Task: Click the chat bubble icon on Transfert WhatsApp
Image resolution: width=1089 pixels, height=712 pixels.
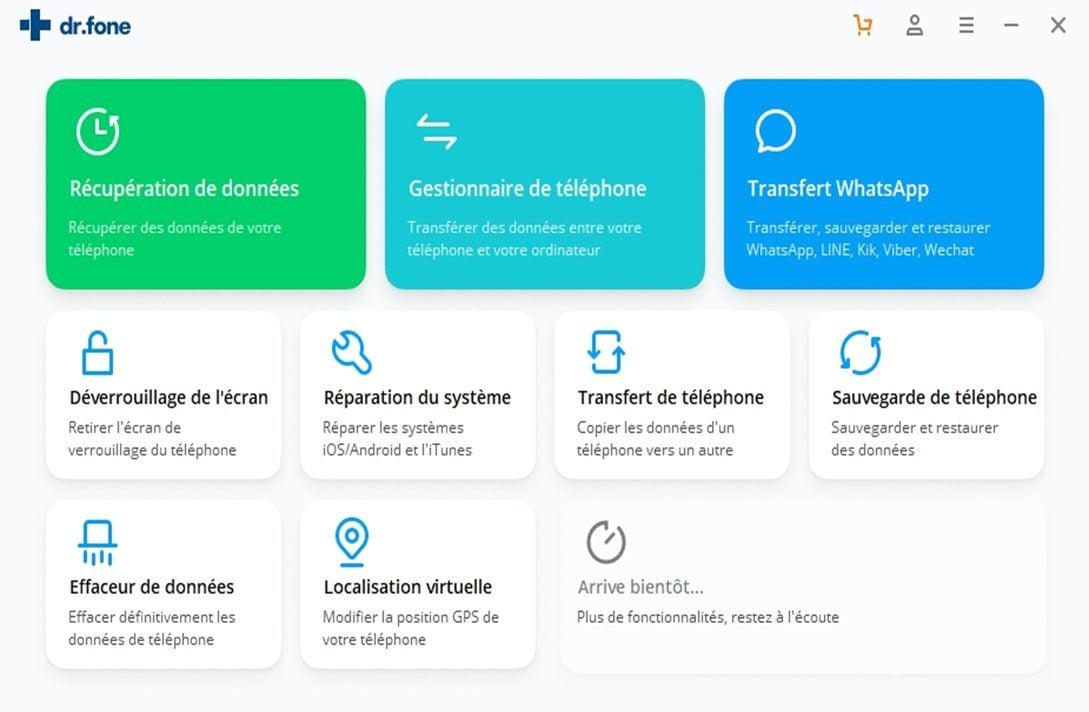Action: 775,131
